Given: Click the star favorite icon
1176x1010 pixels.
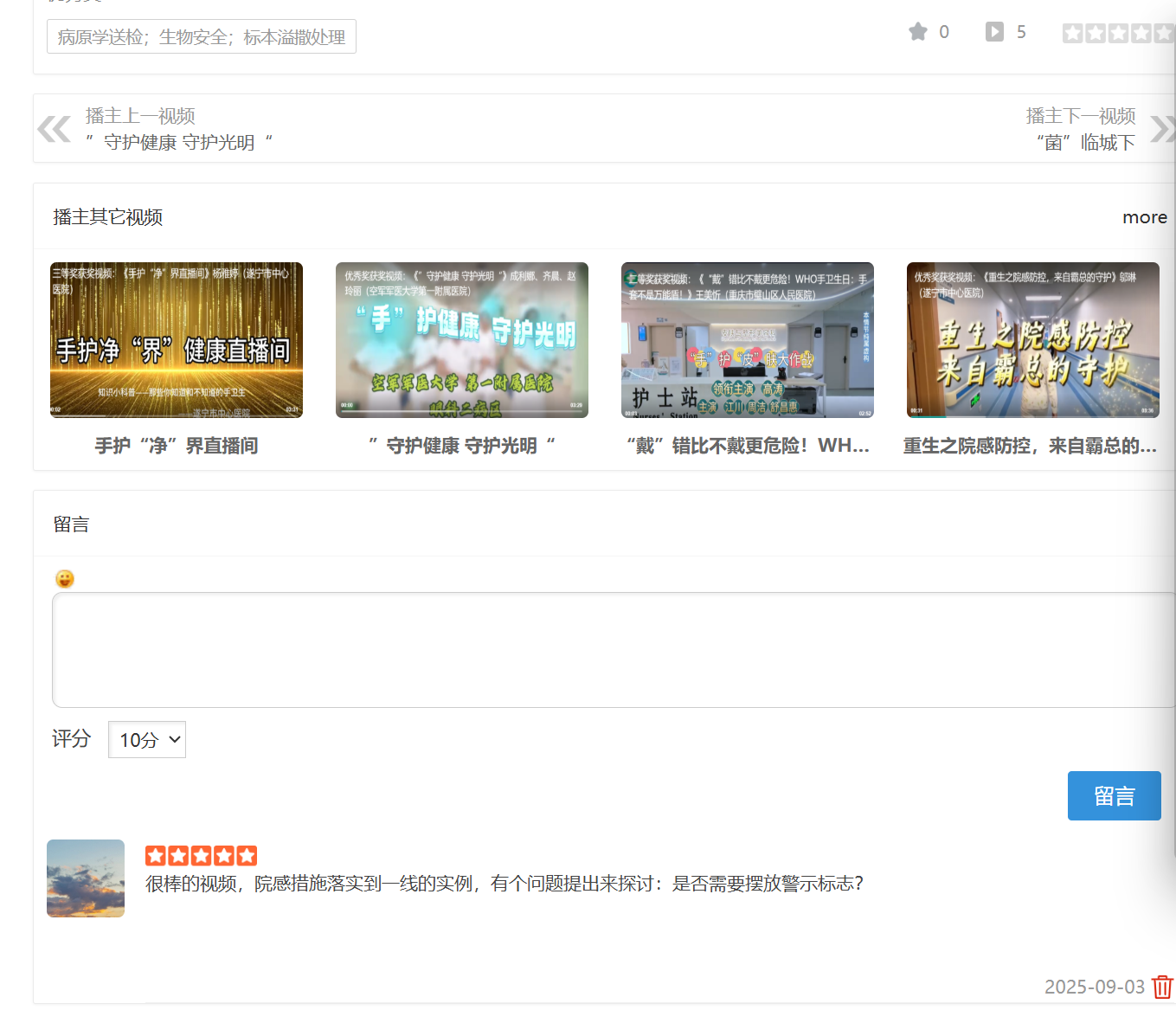Looking at the screenshot, I should point(917,32).
